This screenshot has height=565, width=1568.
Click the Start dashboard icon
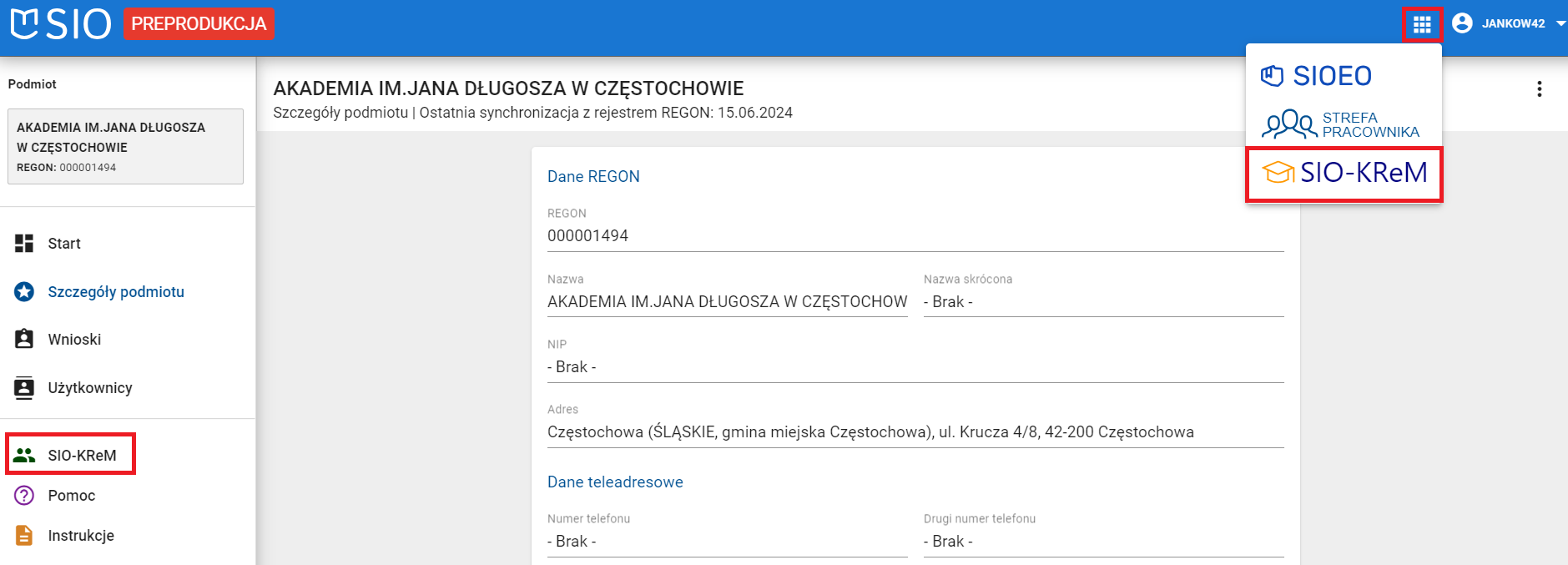pyautogui.click(x=24, y=244)
